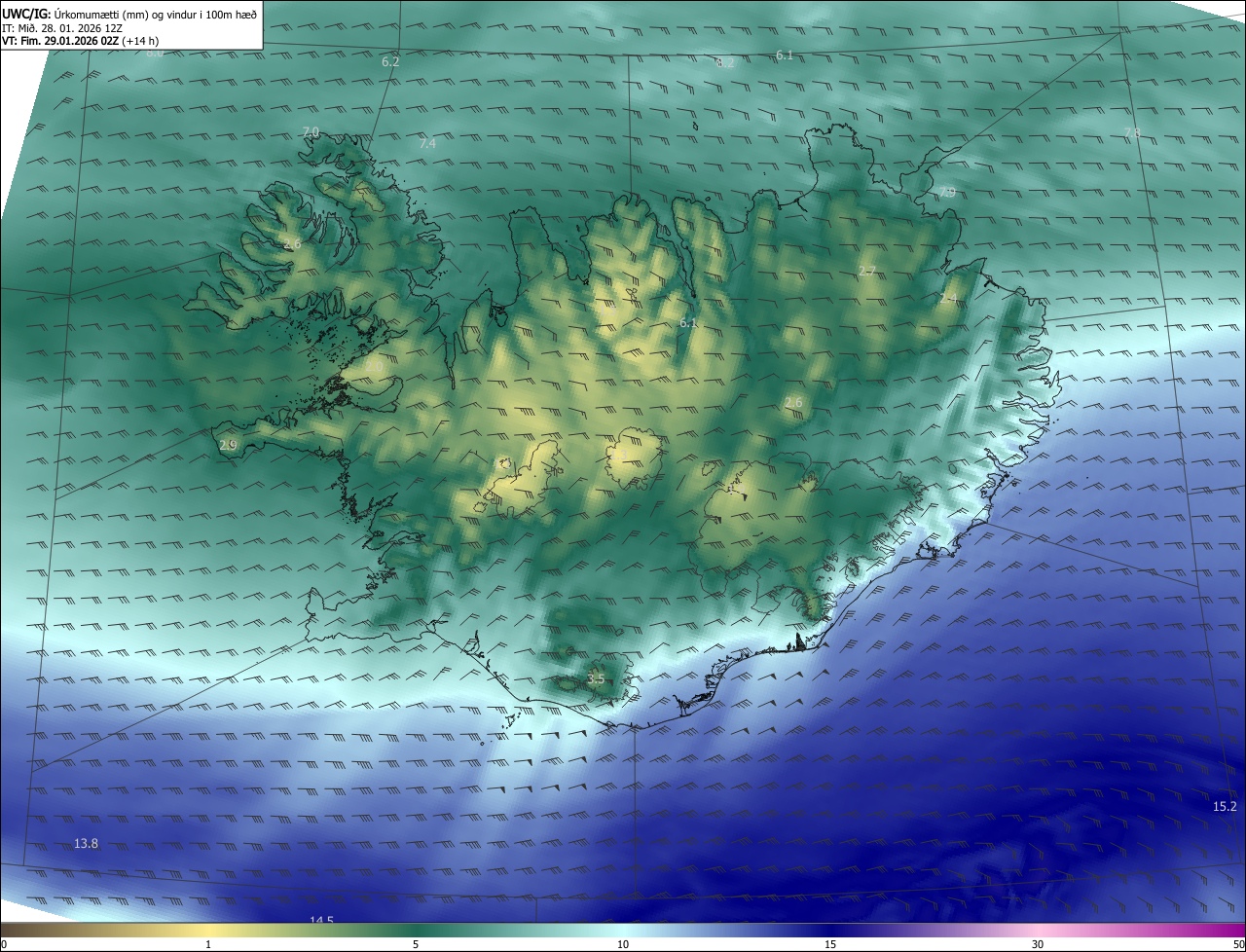
Task: Click the title line 'Úrkomumætti (mm) og vindur i 100m hæð'
Action: (x=155, y=14)
